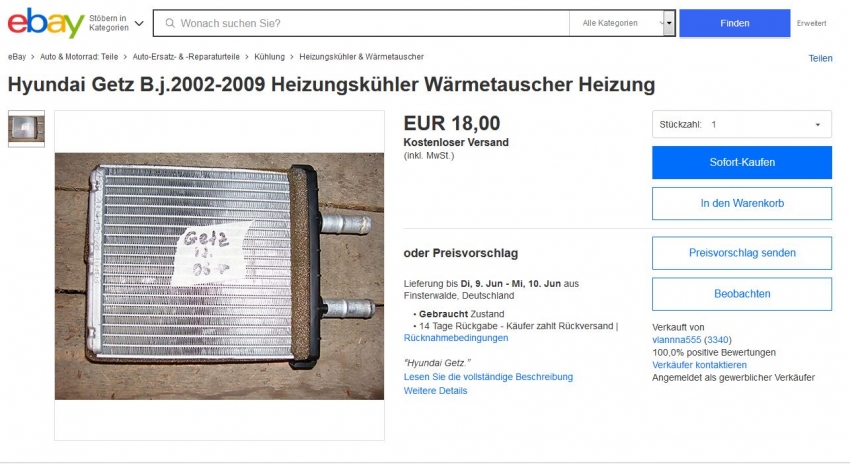This screenshot has width=850, height=464.
Task: Go to Auto & Motorrad: Teile breadcrumb
Action: click(x=79, y=57)
